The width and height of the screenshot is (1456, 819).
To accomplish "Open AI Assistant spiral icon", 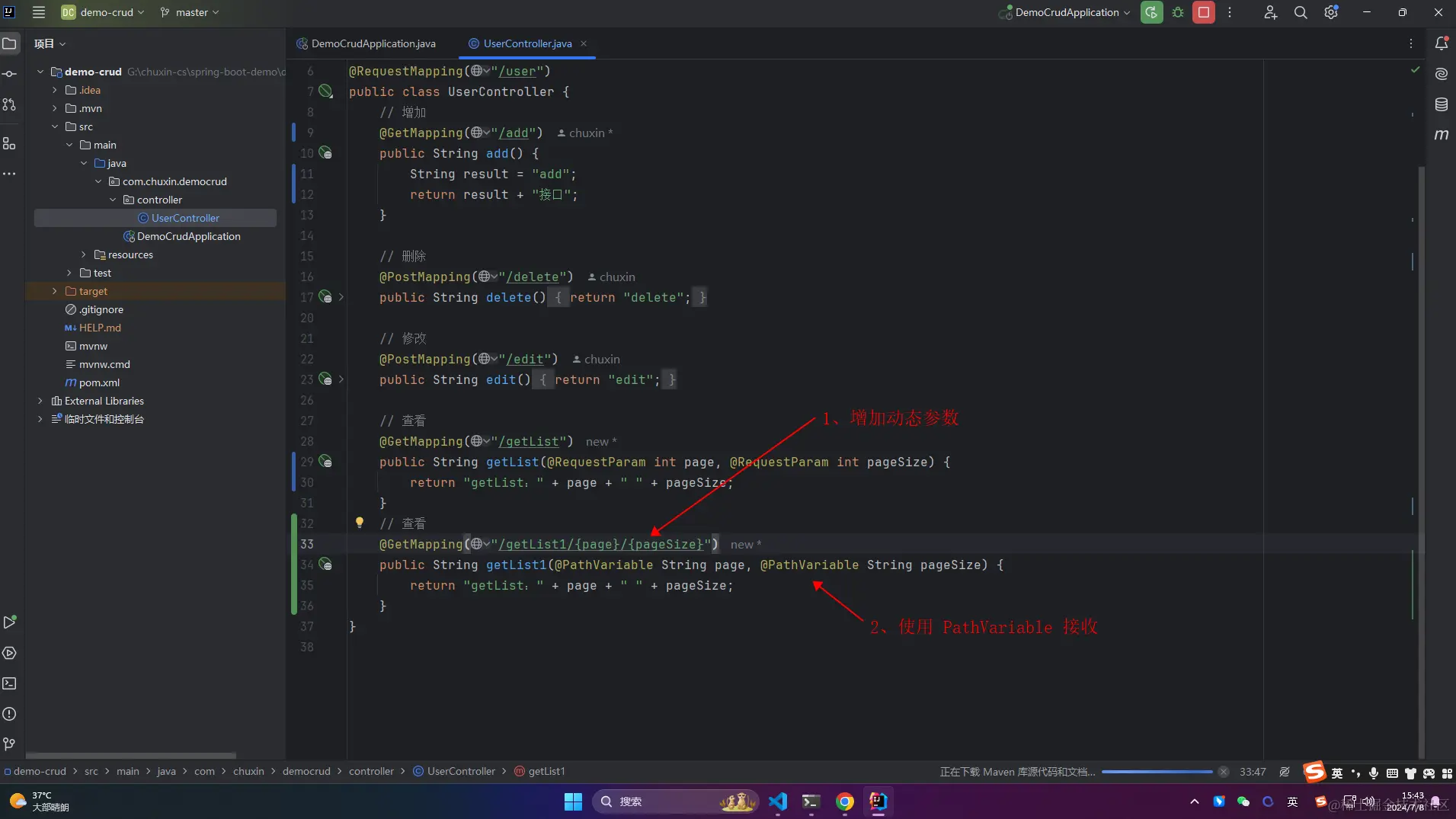I will coord(1442,74).
